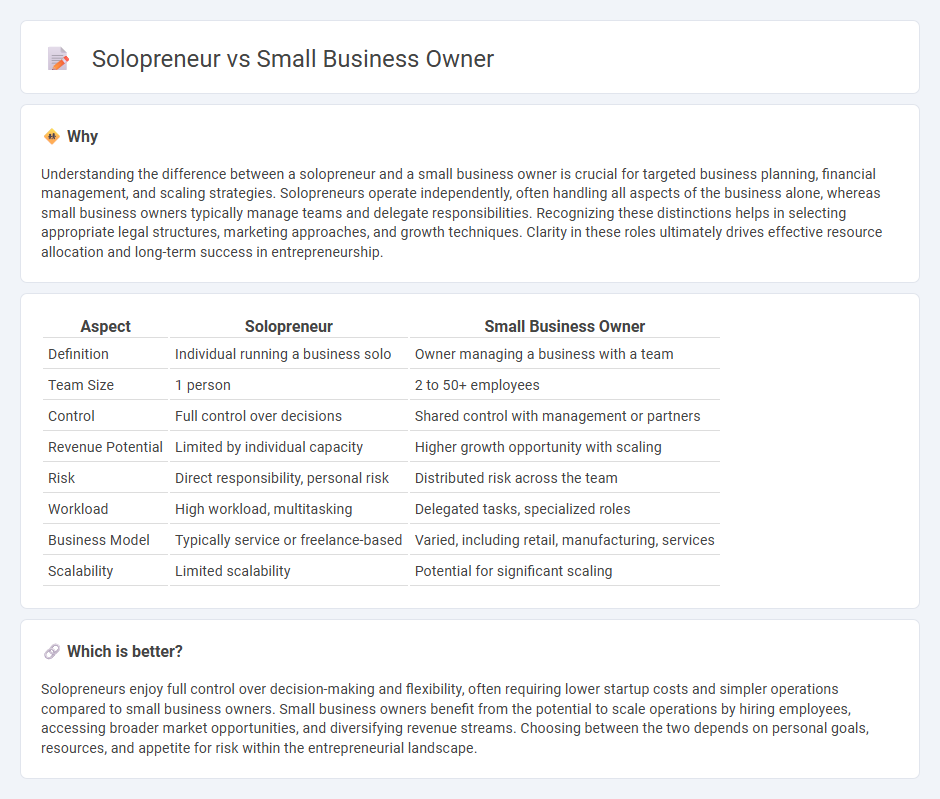This screenshot has height=799, width=940.
Task: Click the Why section heading
Action: (x=82, y=137)
